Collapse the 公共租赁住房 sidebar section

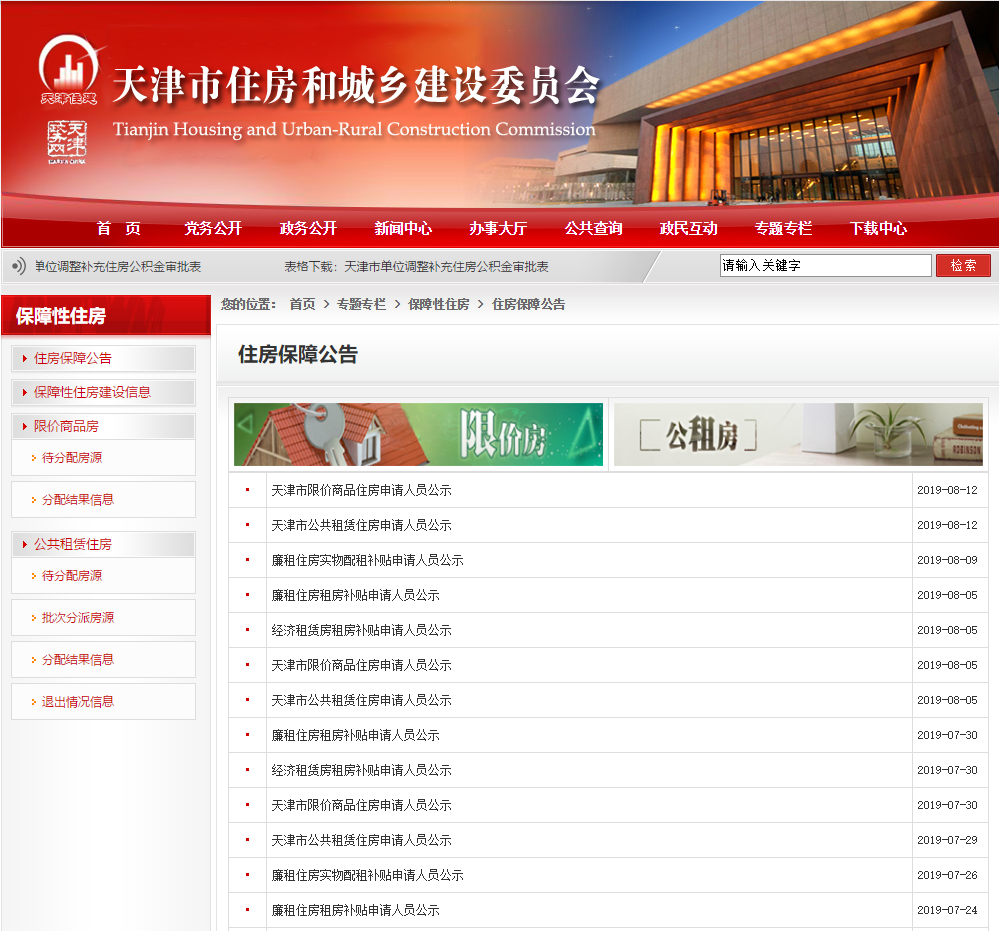click(72, 544)
